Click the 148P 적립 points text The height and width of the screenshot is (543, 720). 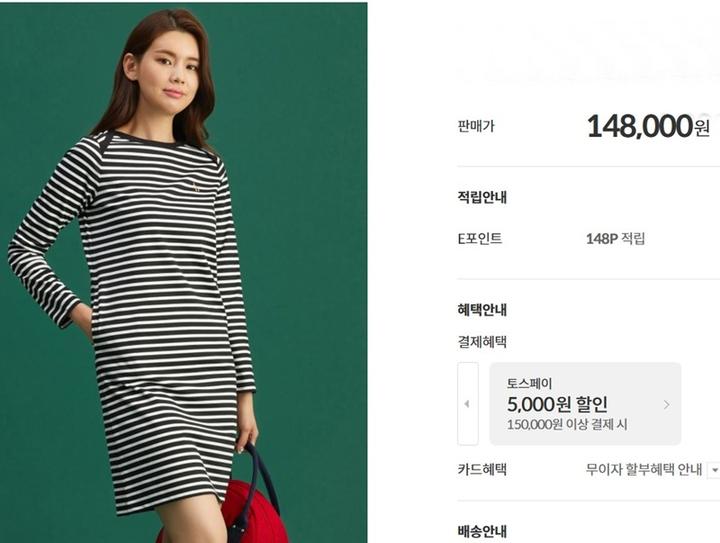click(615, 239)
